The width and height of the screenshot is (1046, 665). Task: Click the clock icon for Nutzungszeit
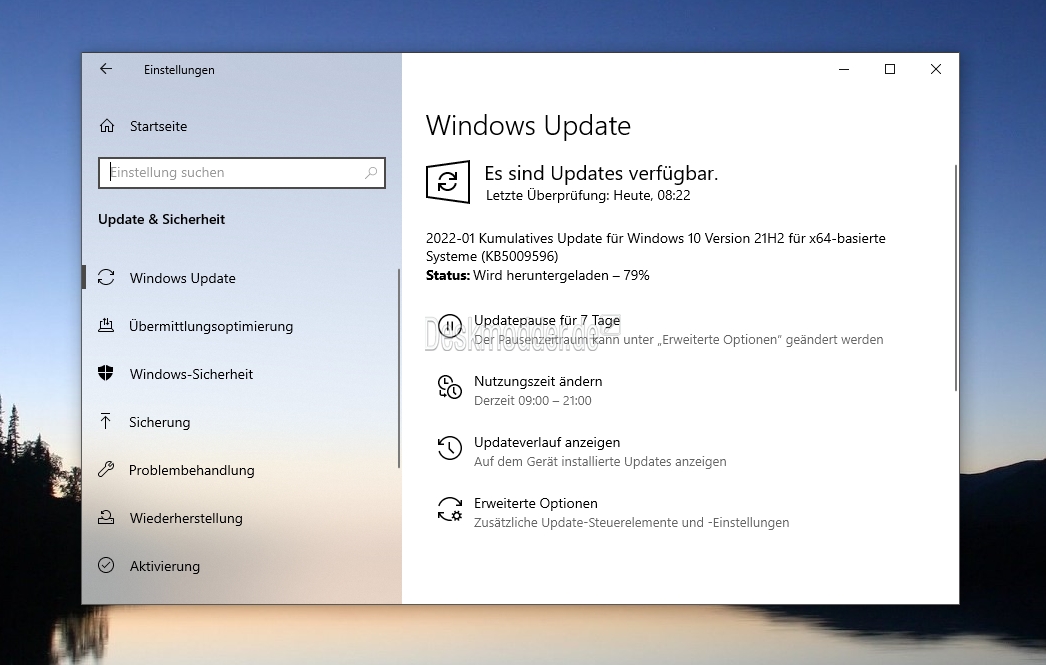coord(450,387)
